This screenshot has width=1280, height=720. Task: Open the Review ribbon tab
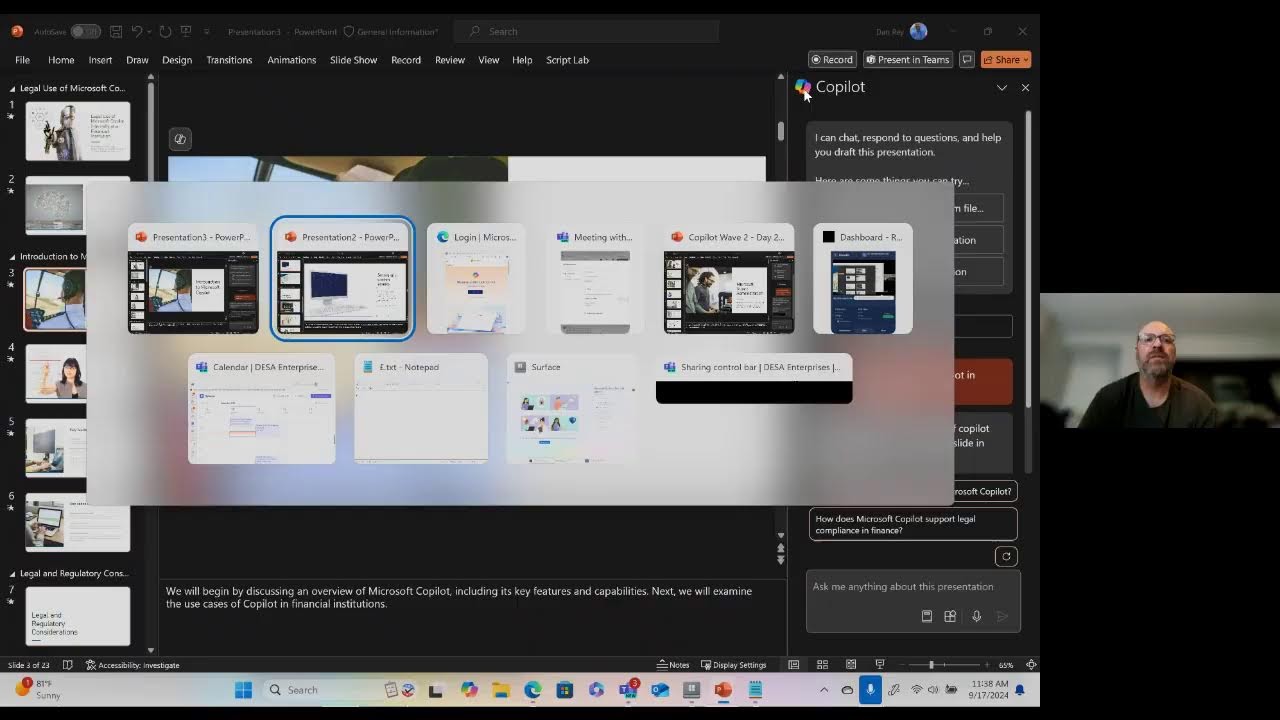pos(450,60)
